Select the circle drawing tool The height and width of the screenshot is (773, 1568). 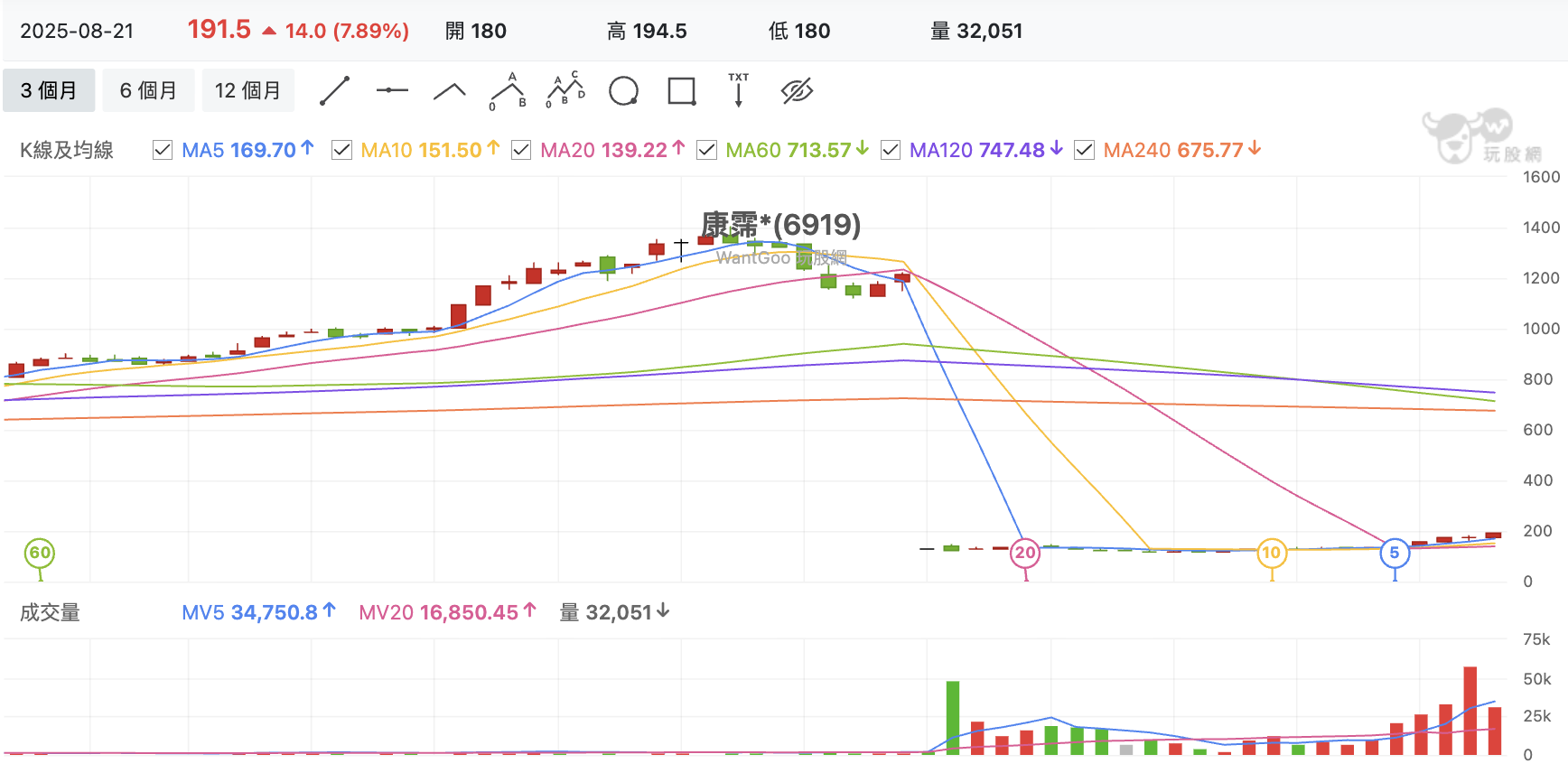pyautogui.click(x=624, y=90)
